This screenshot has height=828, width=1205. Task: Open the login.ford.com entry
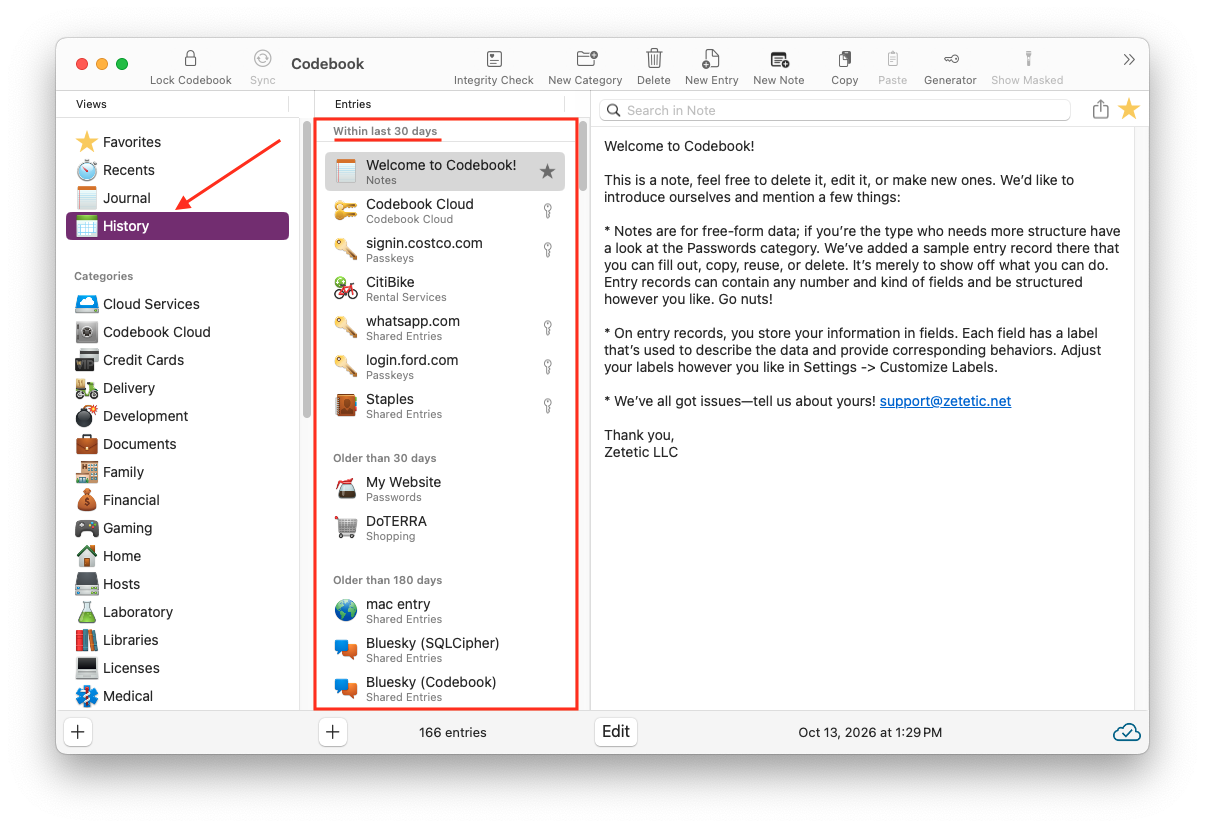click(x=445, y=366)
